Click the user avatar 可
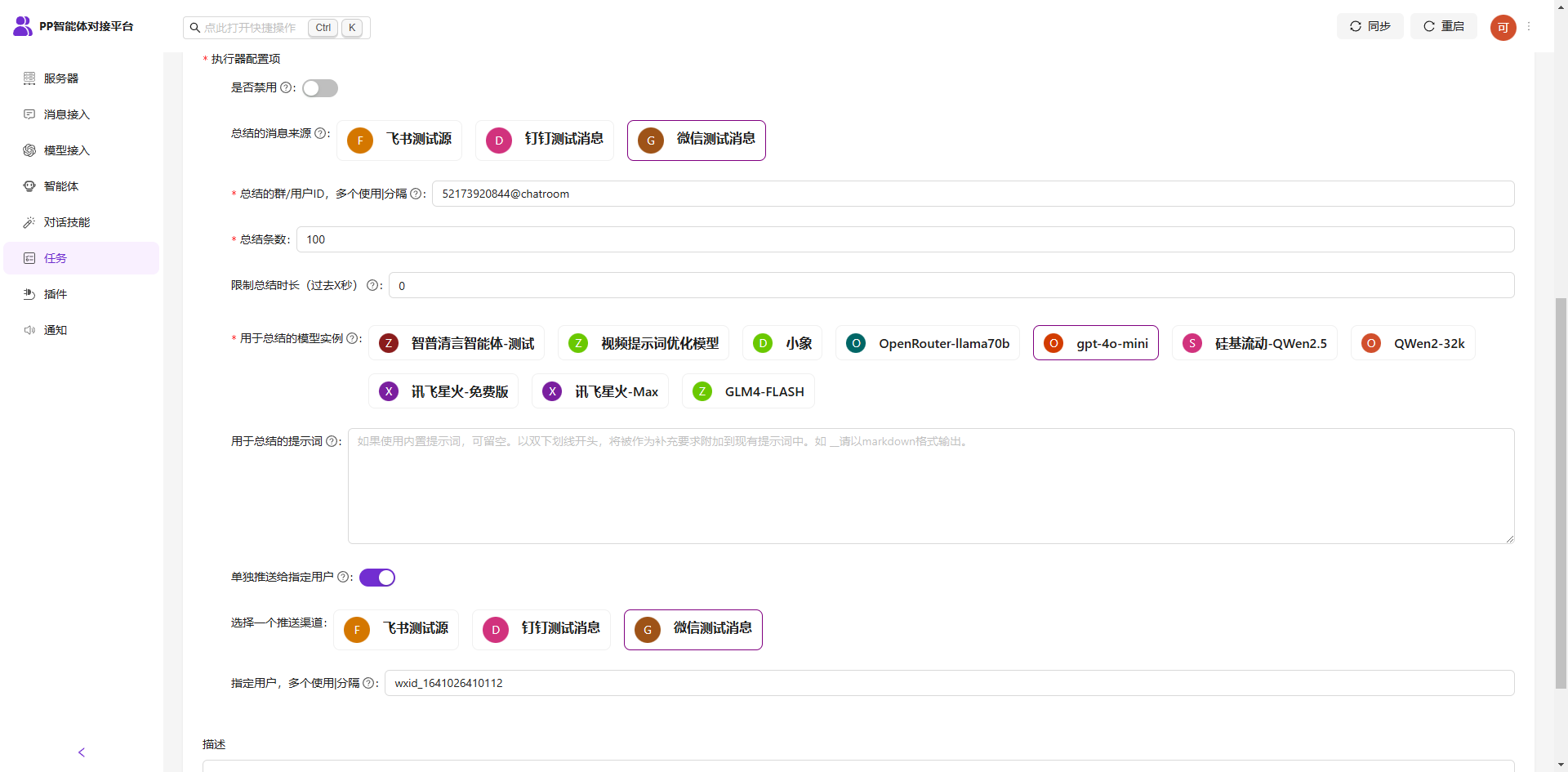 [1503, 28]
